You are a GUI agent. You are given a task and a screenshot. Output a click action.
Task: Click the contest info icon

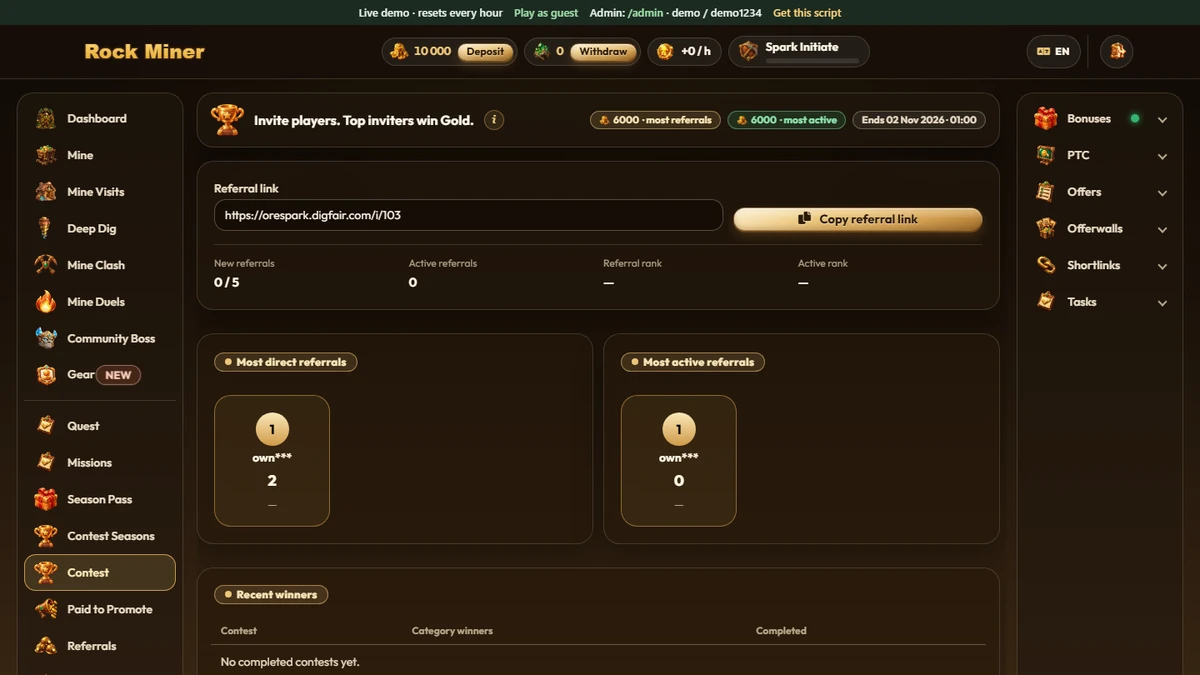[494, 120]
